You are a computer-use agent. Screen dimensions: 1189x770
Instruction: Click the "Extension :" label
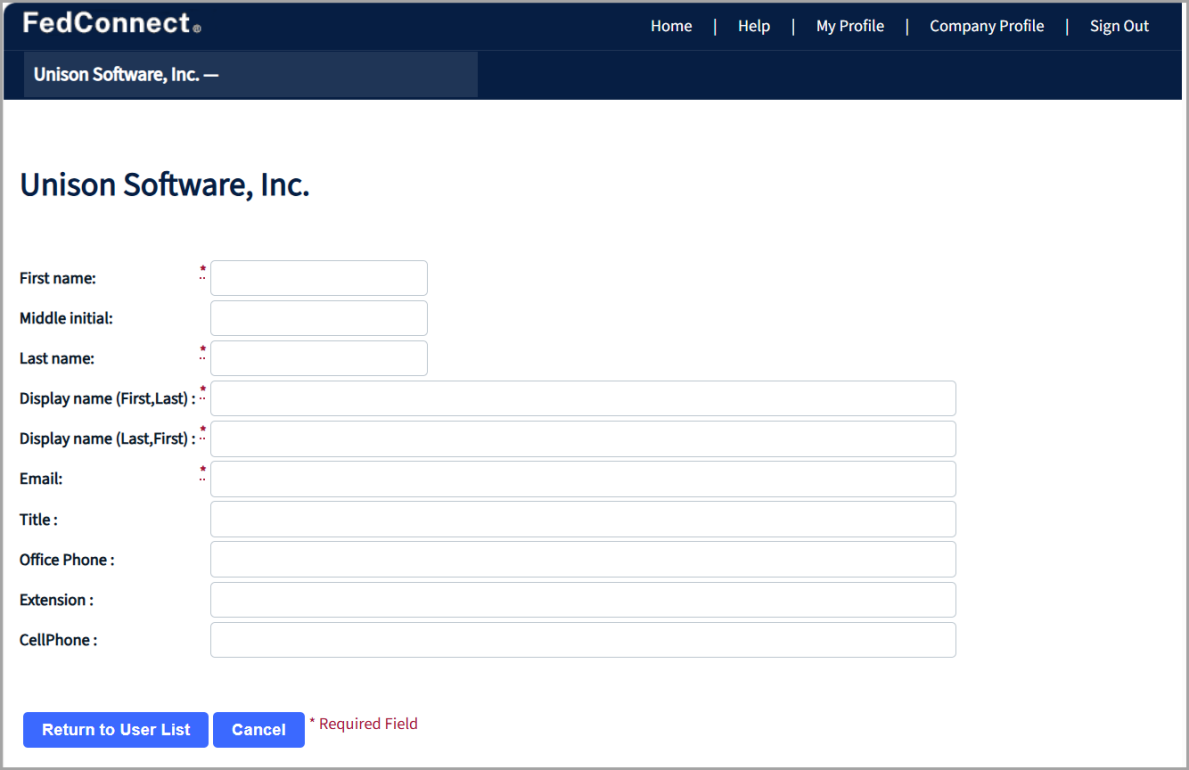pos(56,600)
